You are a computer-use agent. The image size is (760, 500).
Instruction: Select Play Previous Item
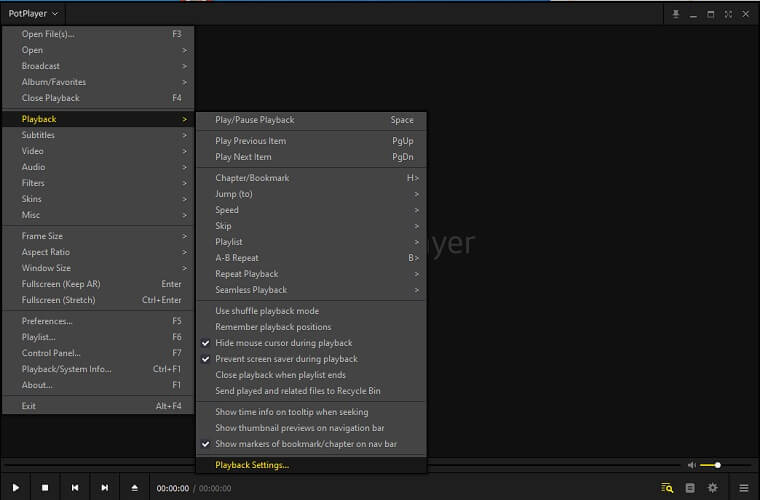point(311,141)
